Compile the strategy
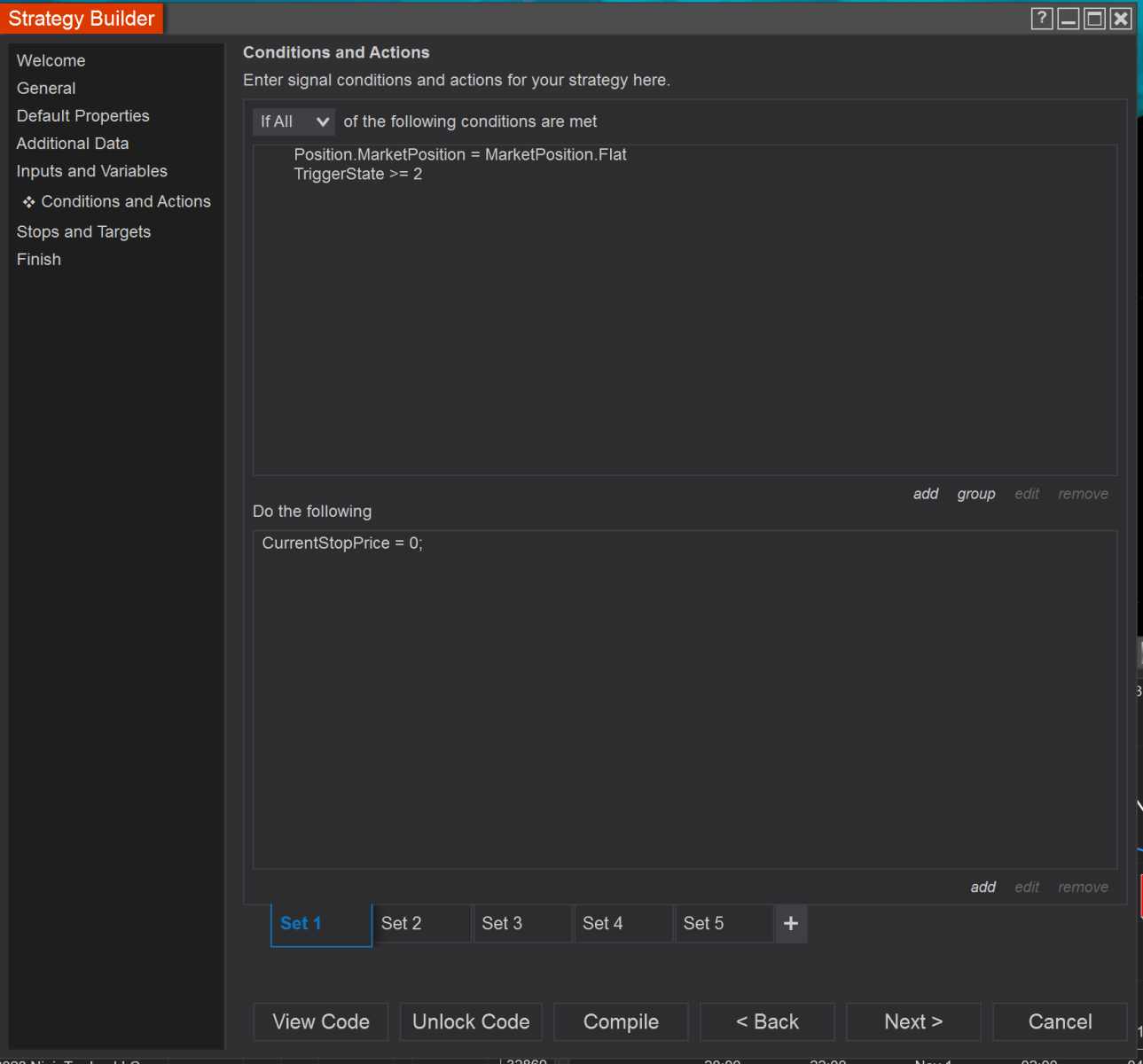This screenshot has height=1064, width=1143. click(x=621, y=1022)
